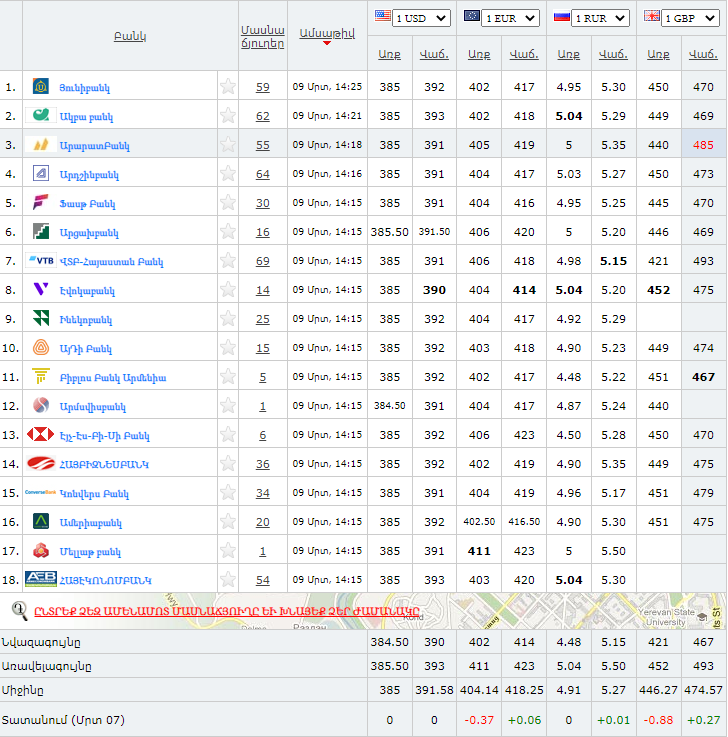Open the 1 EUR currency dropdown
728x737 pixels.
click(x=511, y=18)
